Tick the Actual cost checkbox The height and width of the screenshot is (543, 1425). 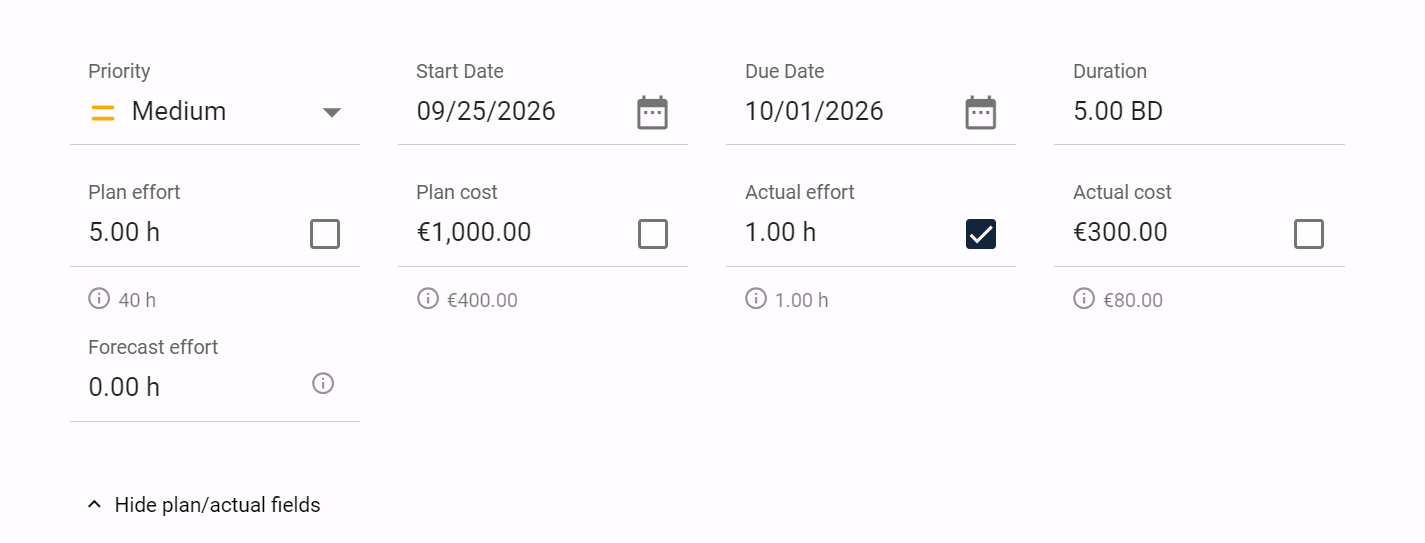(1309, 234)
